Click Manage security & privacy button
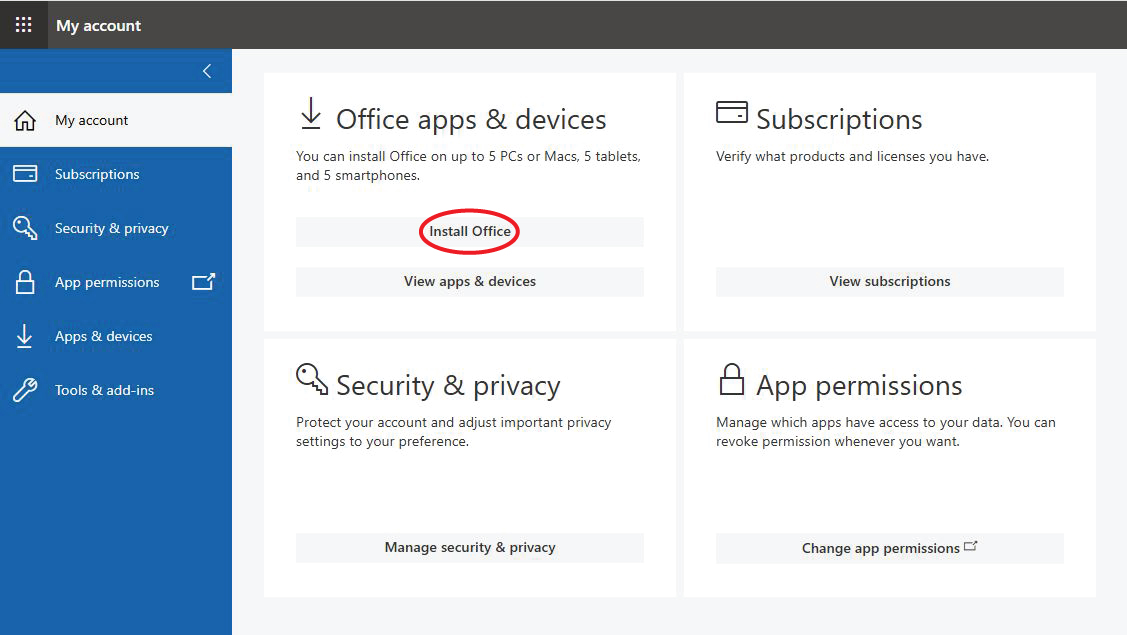Image resolution: width=1127 pixels, height=635 pixels. (x=470, y=548)
